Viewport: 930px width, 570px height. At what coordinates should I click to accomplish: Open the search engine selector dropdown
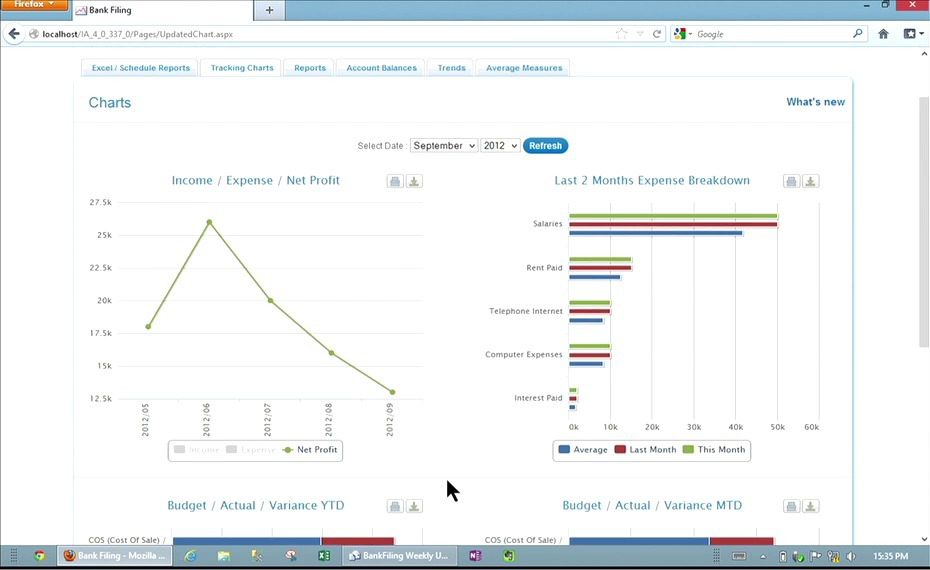683,34
